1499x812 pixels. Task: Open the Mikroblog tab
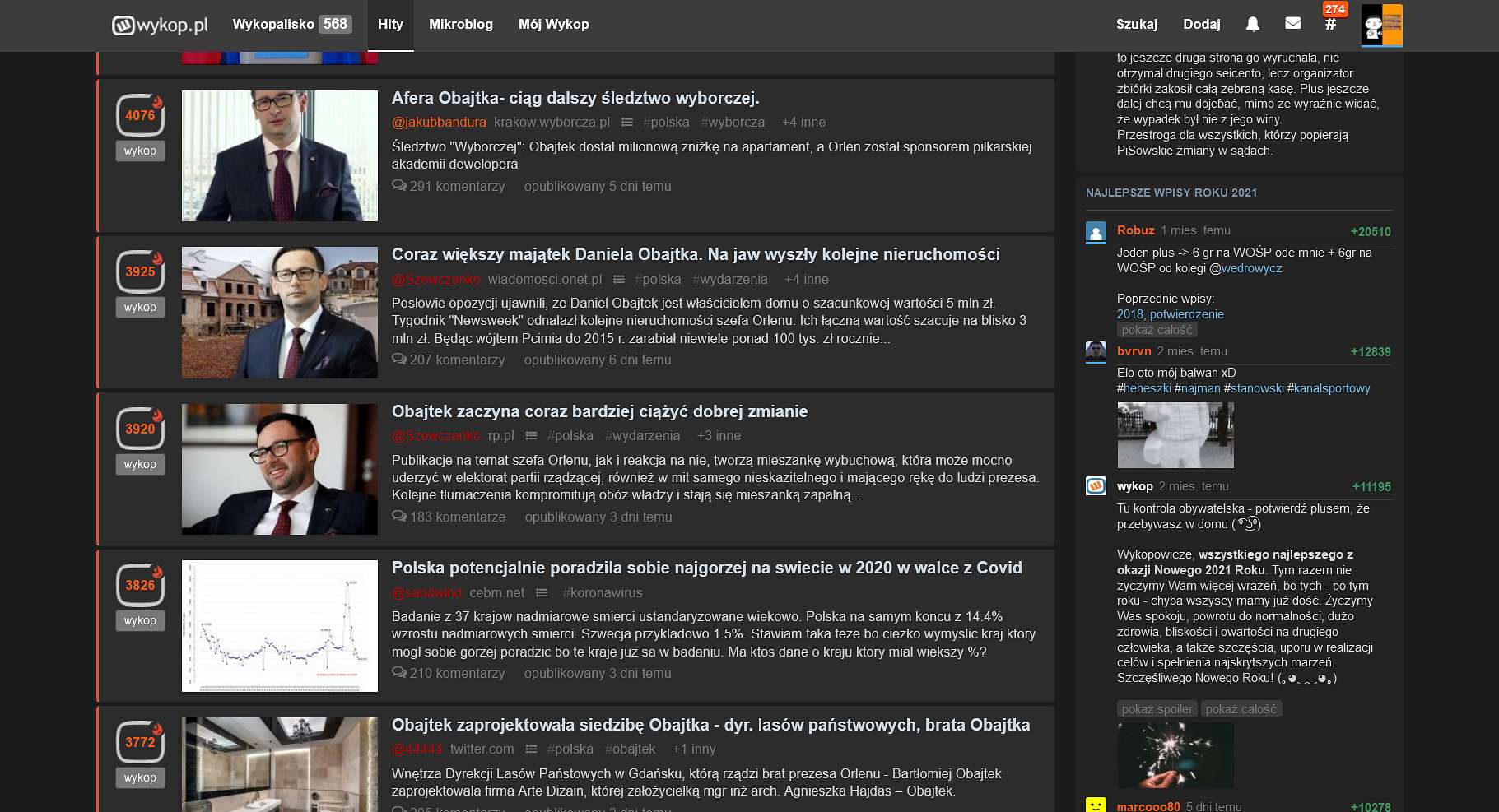[461, 24]
